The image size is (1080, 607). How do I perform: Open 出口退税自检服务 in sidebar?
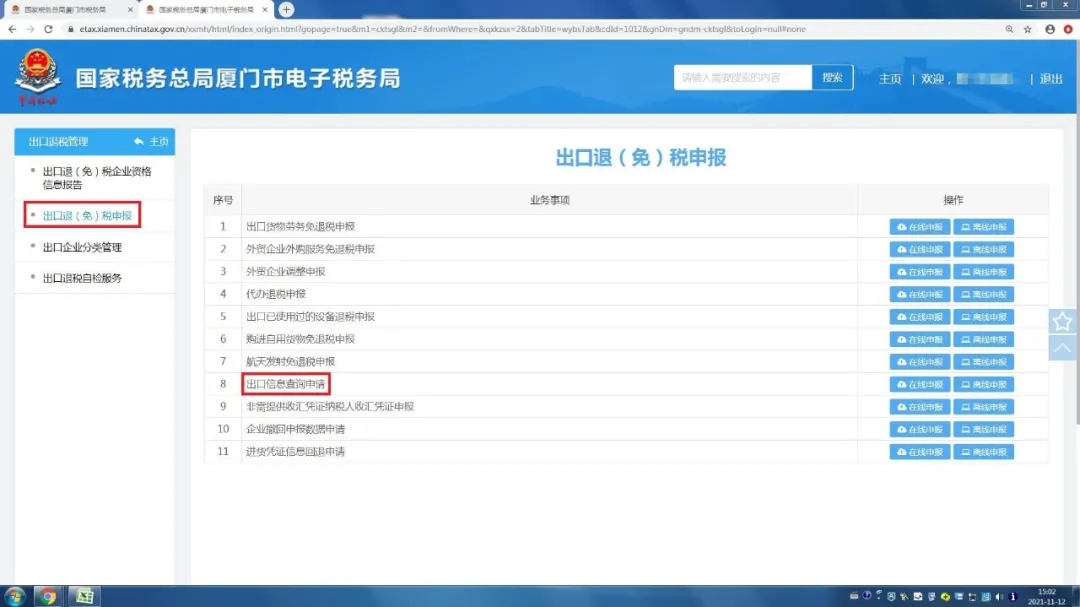[x=82, y=278]
